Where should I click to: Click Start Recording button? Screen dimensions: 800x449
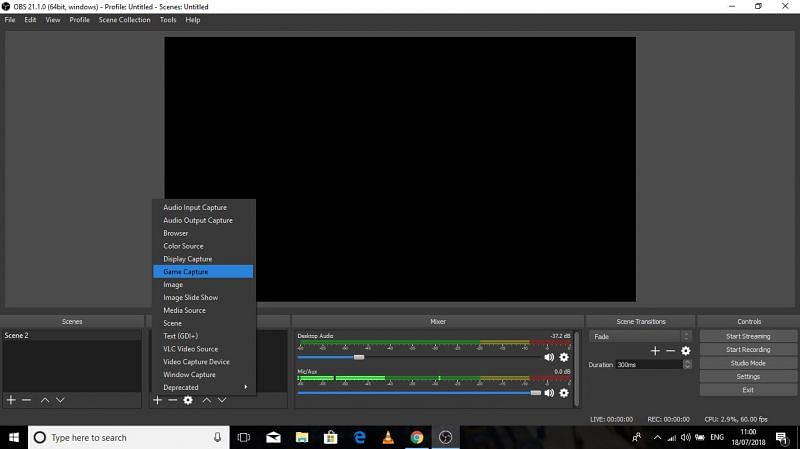[748, 350]
